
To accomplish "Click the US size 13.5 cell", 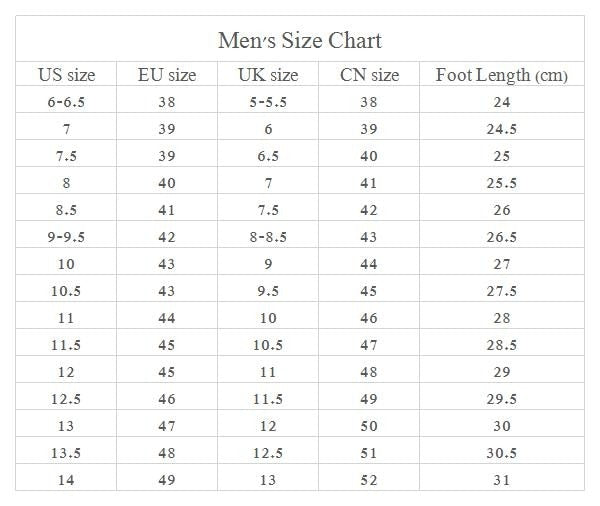I will tap(67, 453).
